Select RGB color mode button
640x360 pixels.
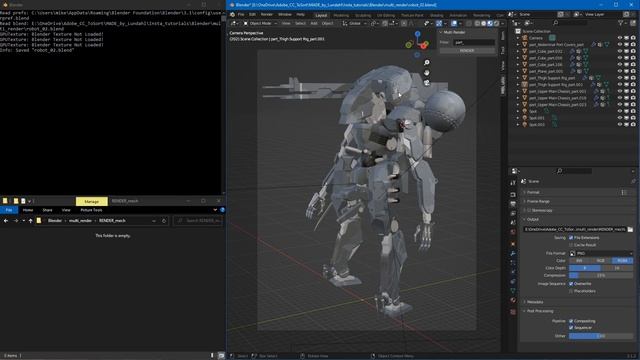point(601,260)
